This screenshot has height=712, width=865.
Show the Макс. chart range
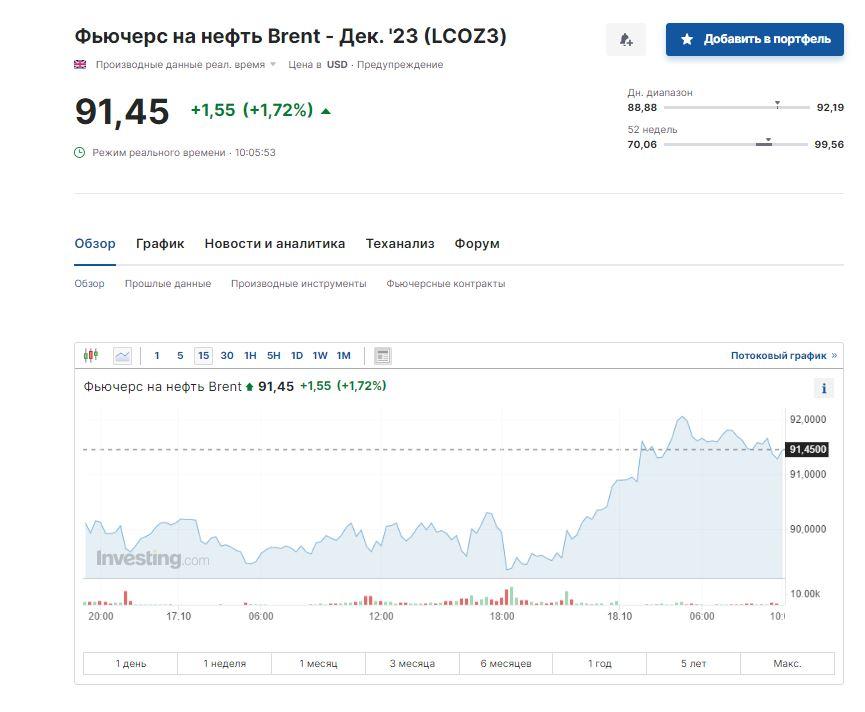787,663
